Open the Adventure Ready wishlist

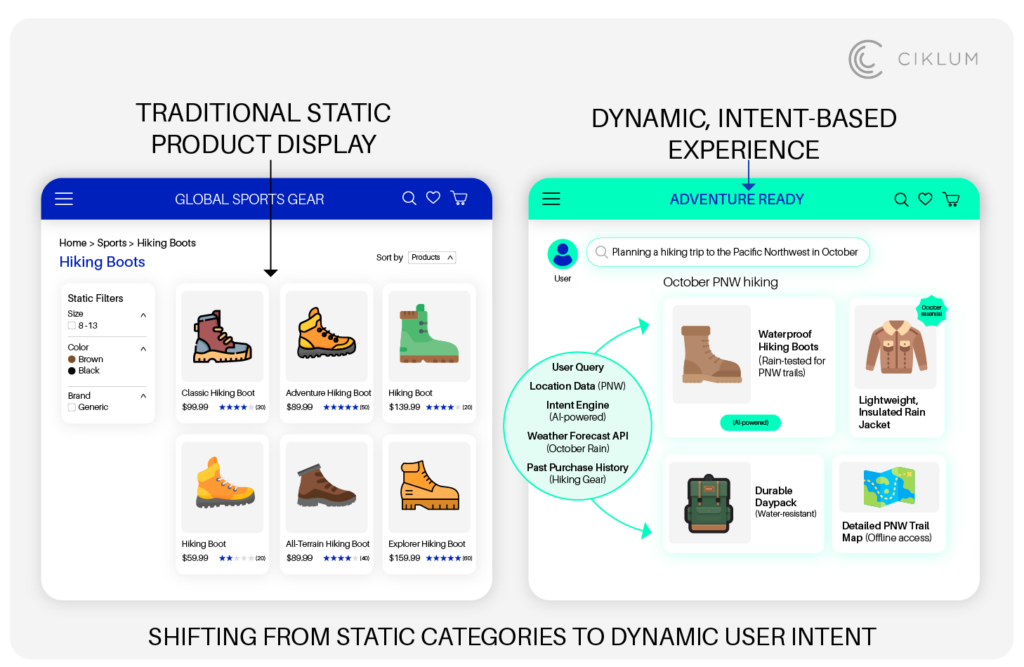click(x=925, y=199)
